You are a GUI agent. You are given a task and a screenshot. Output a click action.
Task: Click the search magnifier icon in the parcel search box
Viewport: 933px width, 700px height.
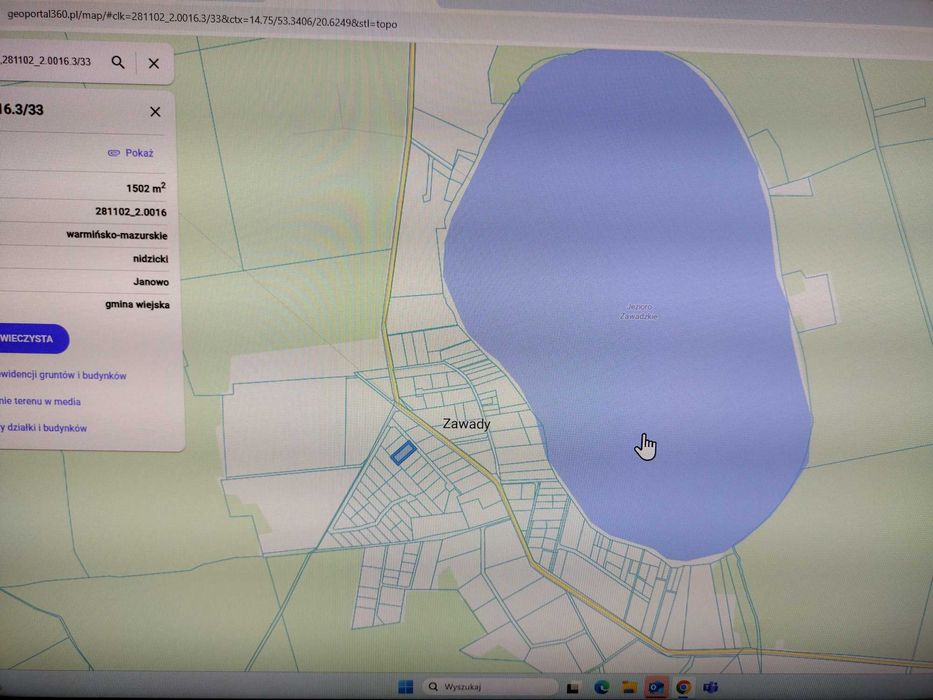pyautogui.click(x=118, y=62)
